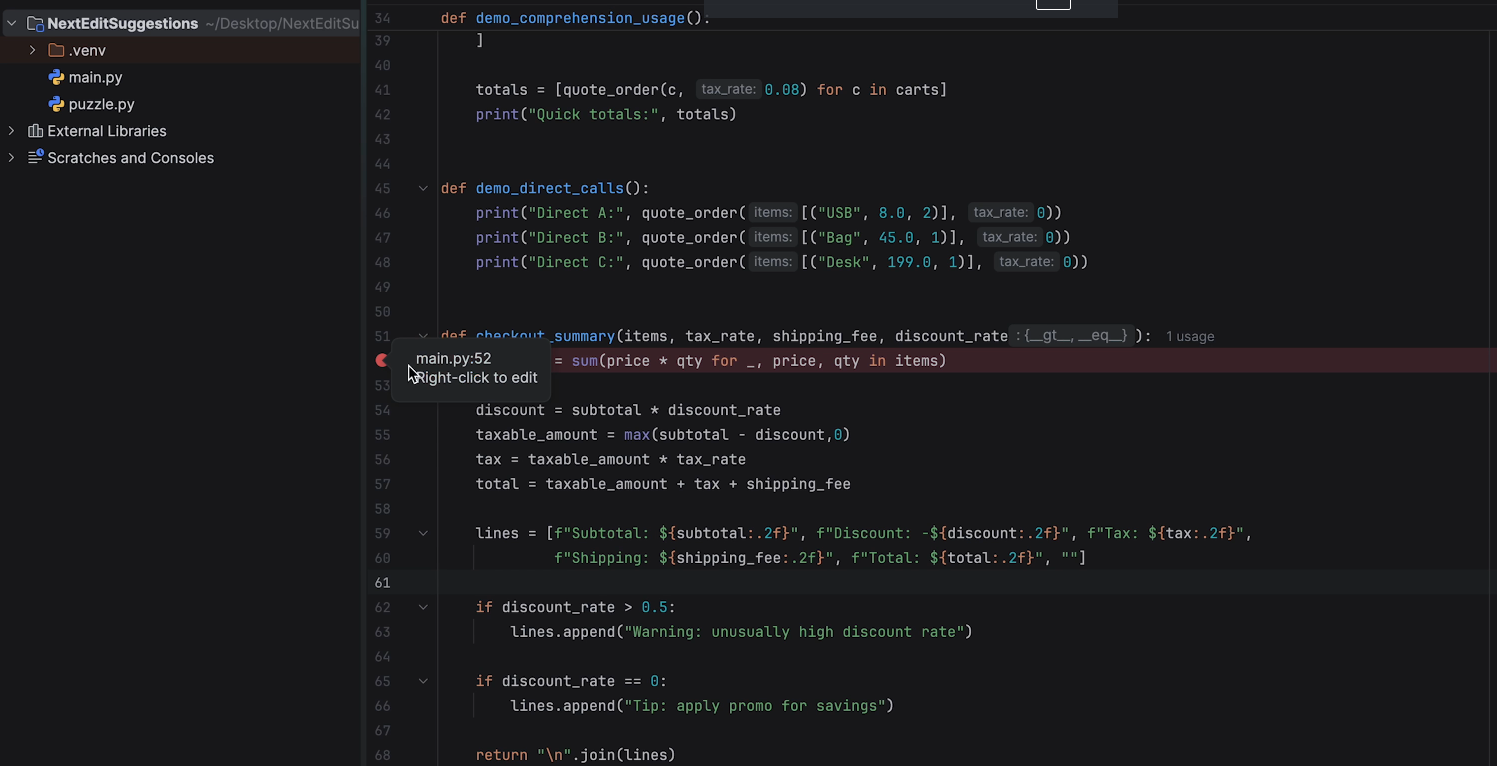1497x766 pixels.
Task: Fold the lines list at line 59
Action: coord(423,533)
